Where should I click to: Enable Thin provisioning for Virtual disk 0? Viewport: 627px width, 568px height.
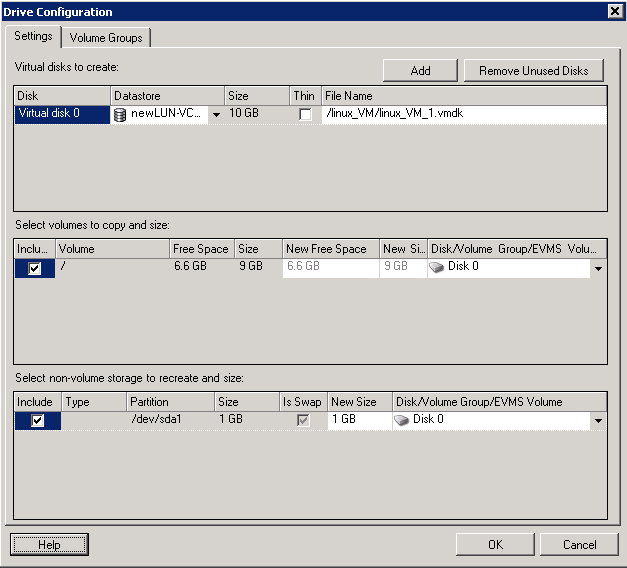304,115
